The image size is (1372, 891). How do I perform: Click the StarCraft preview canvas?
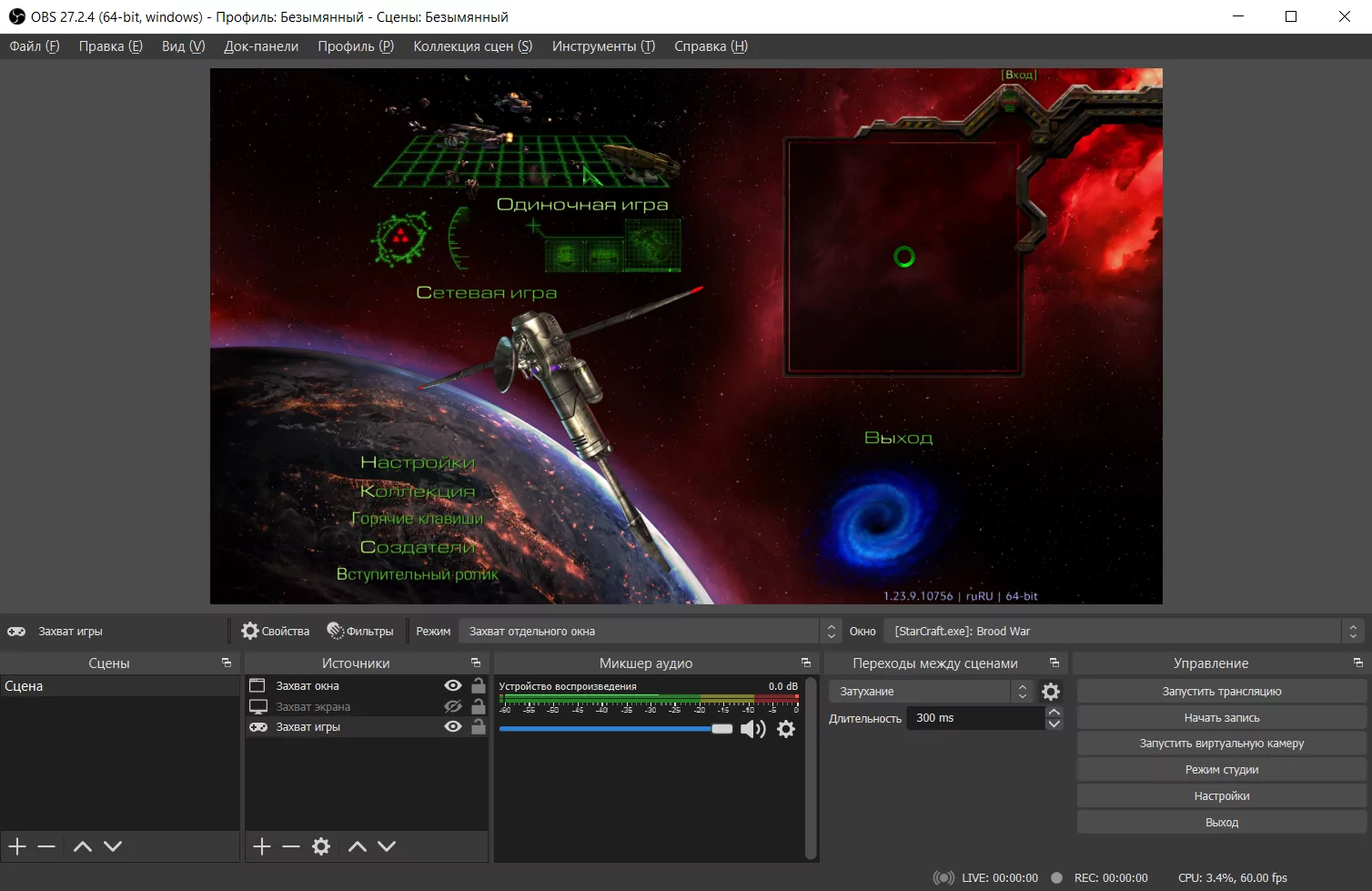pyautogui.click(x=686, y=336)
